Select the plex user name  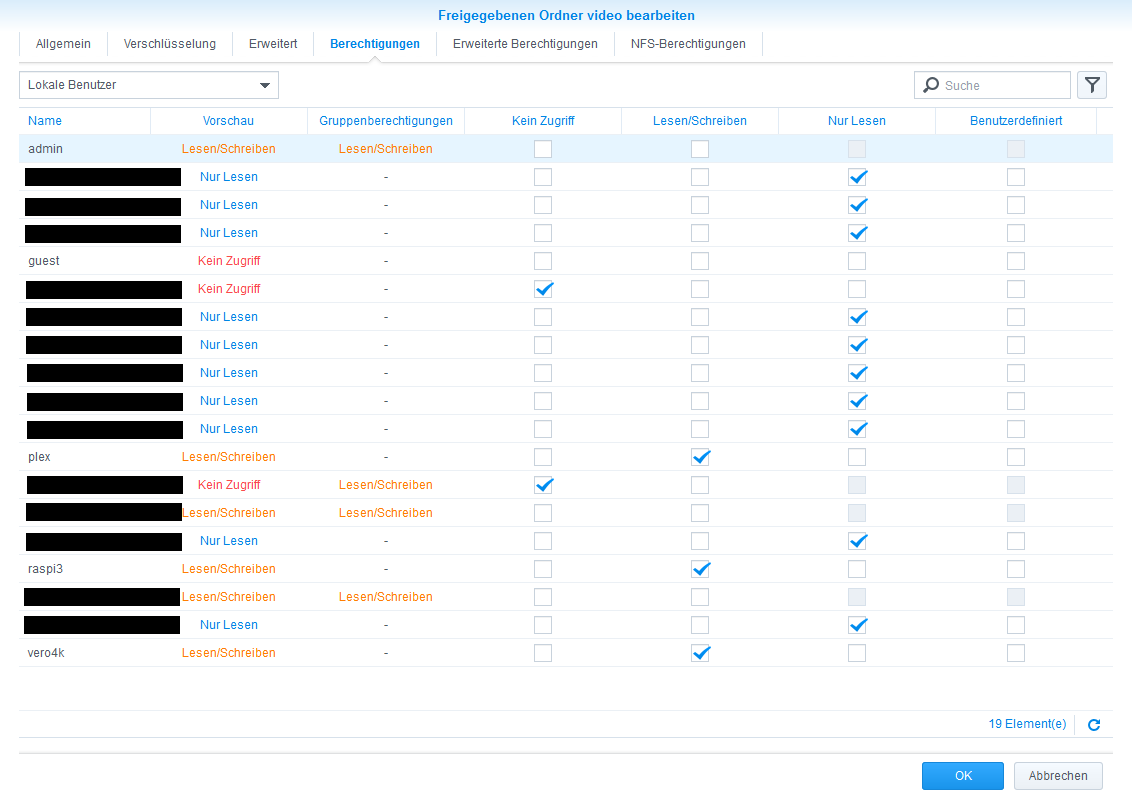pos(40,457)
